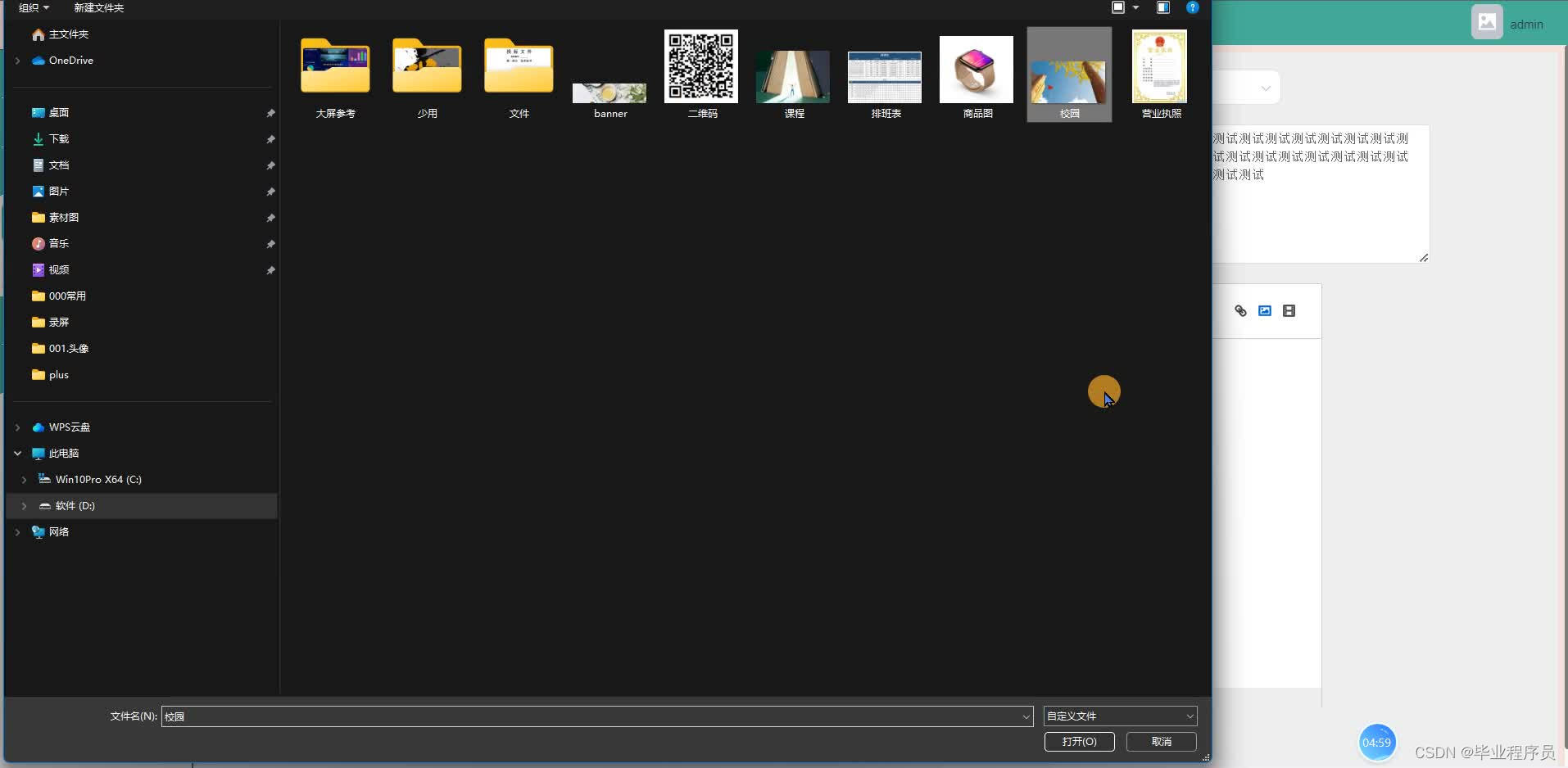Select the 文件 folder
This screenshot has height=768, width=1568.
point(519,78)
